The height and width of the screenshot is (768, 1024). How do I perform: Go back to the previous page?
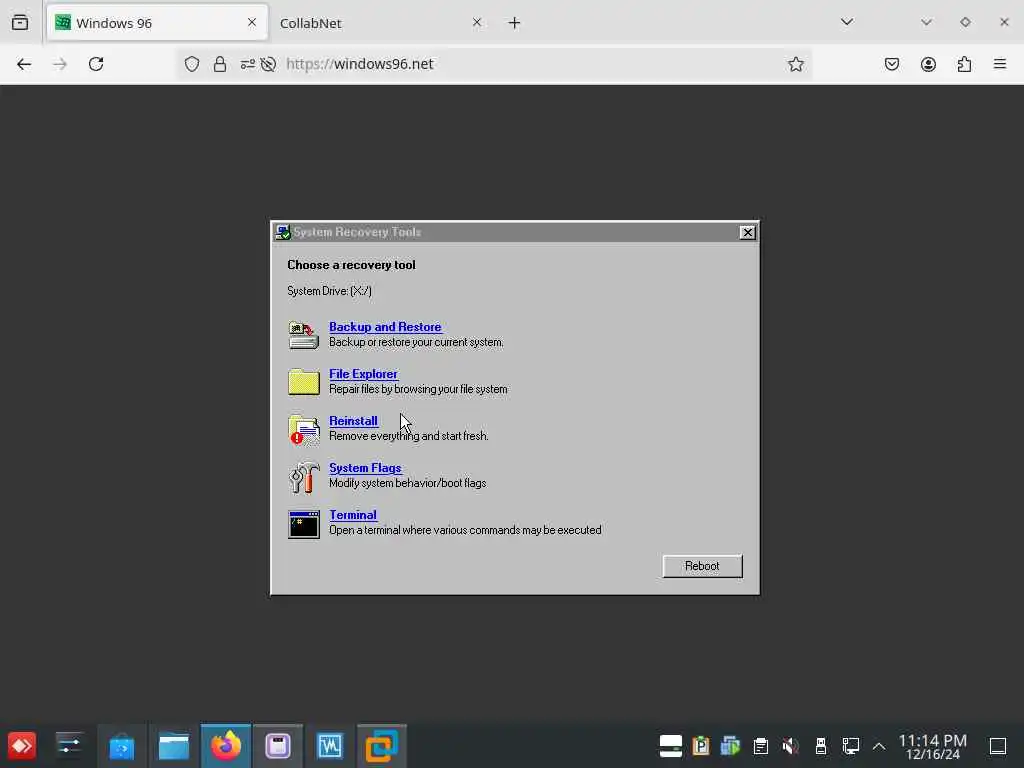click(x=24, y=64)
